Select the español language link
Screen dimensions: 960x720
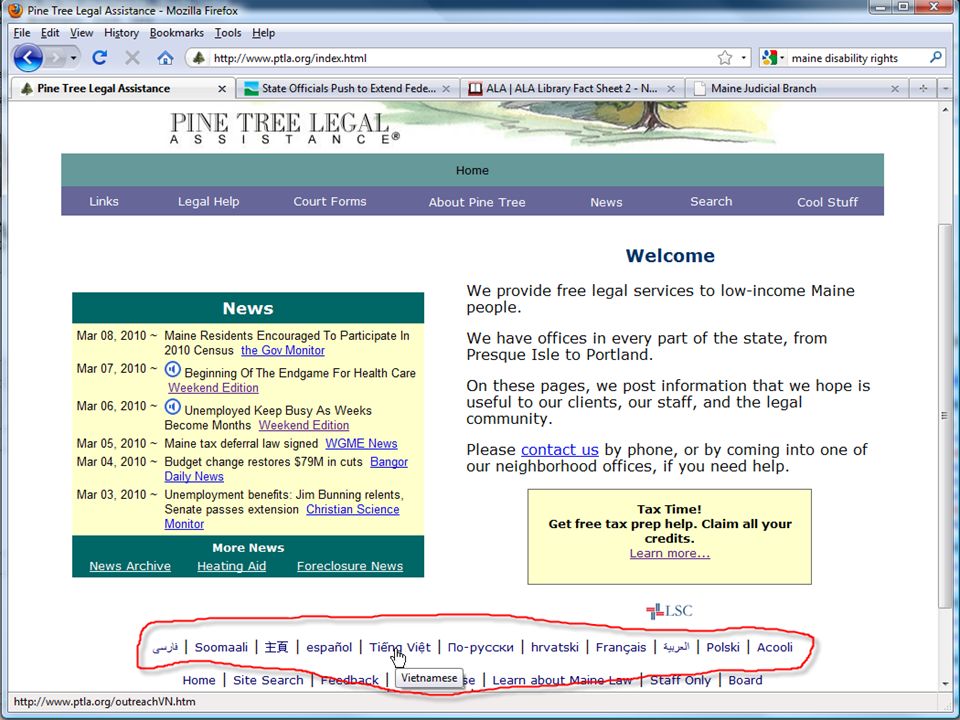tap(329, 647)
